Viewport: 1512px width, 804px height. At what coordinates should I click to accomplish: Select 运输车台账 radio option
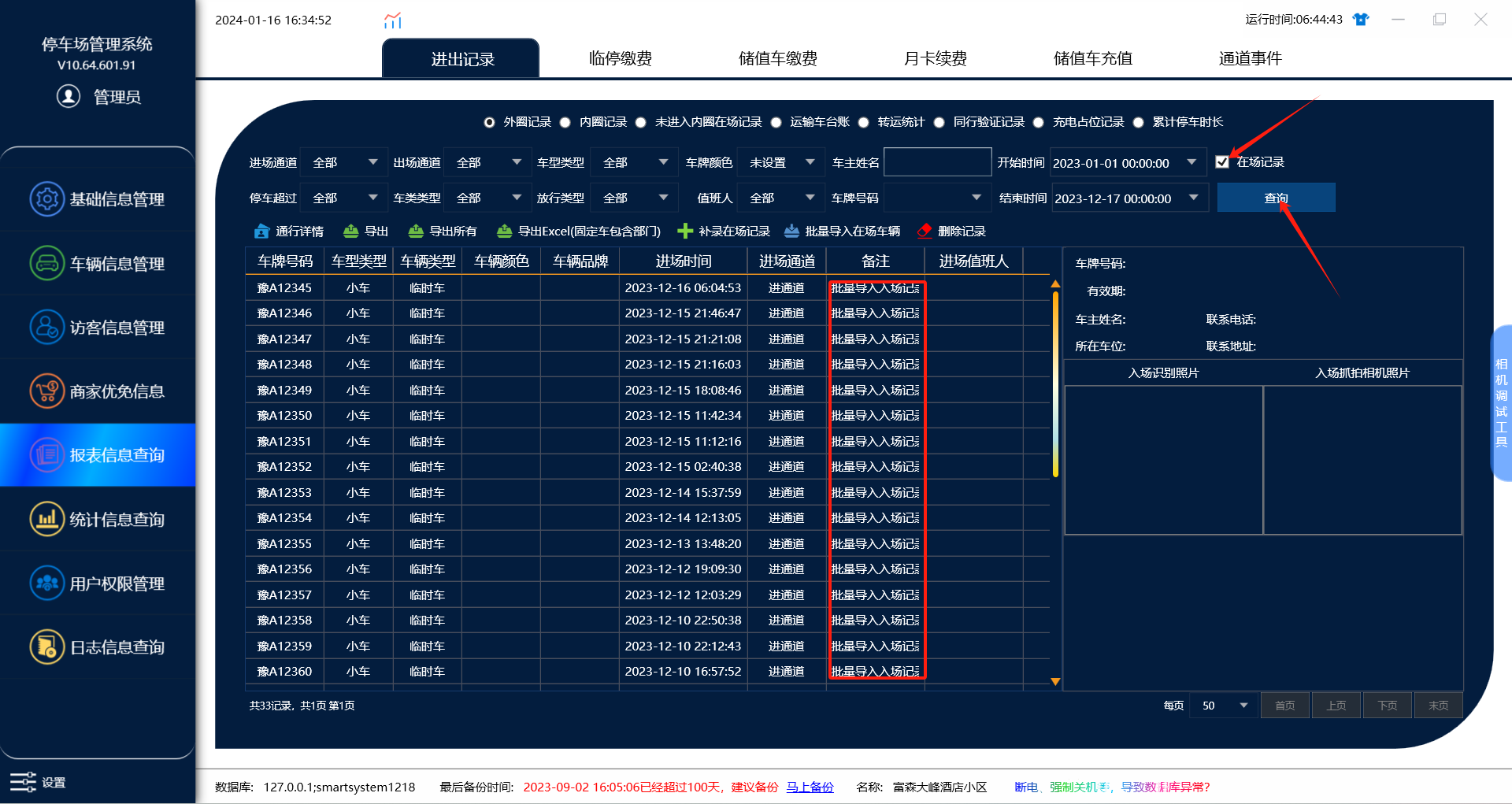[x=776, y=122]
